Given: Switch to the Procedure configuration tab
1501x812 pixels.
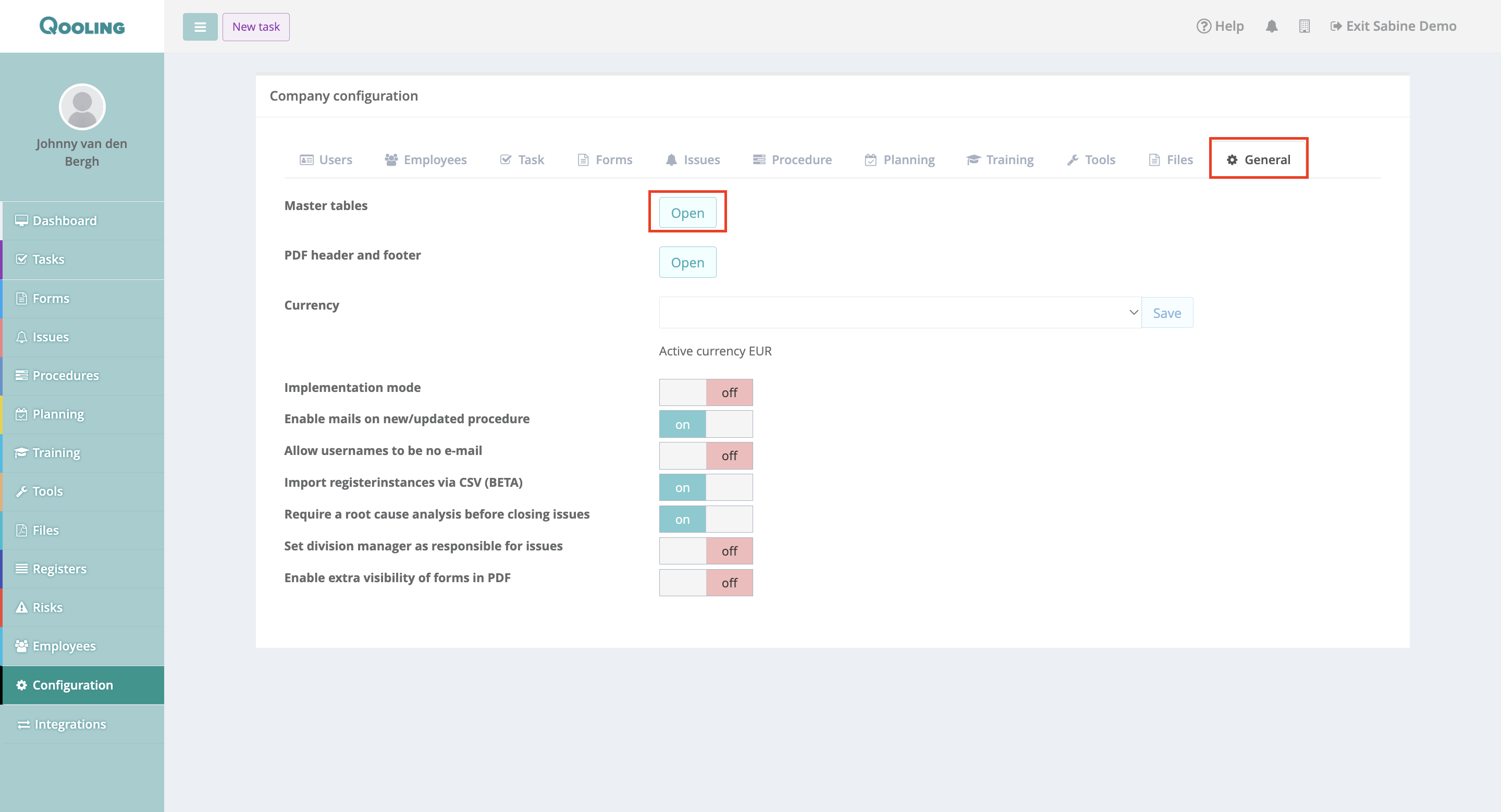Looking at the screenshot, I should (792, 159).
